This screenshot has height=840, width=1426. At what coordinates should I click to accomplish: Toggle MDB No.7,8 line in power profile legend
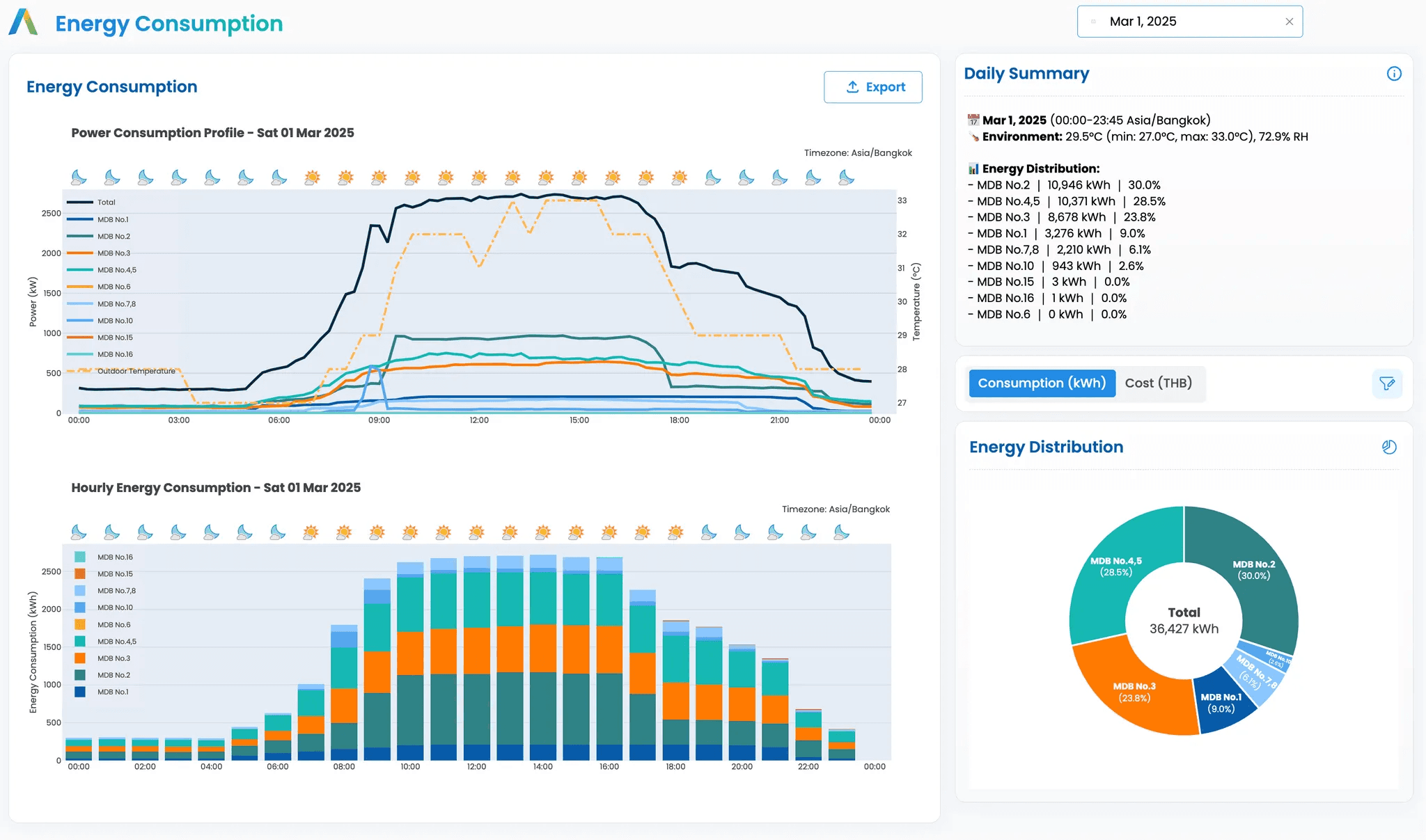[102, 304]
